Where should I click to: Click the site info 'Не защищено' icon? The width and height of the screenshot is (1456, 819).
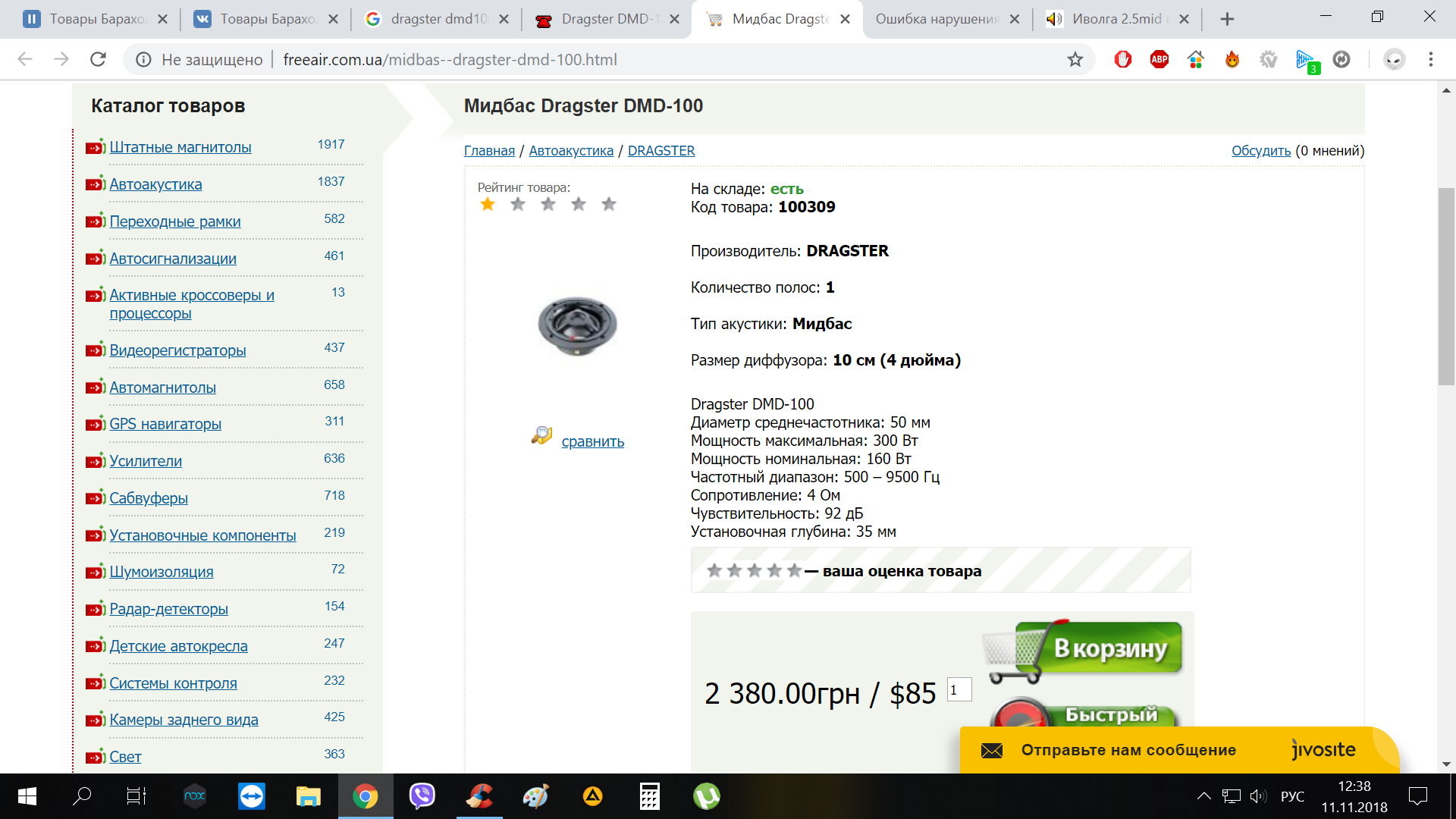143,59
